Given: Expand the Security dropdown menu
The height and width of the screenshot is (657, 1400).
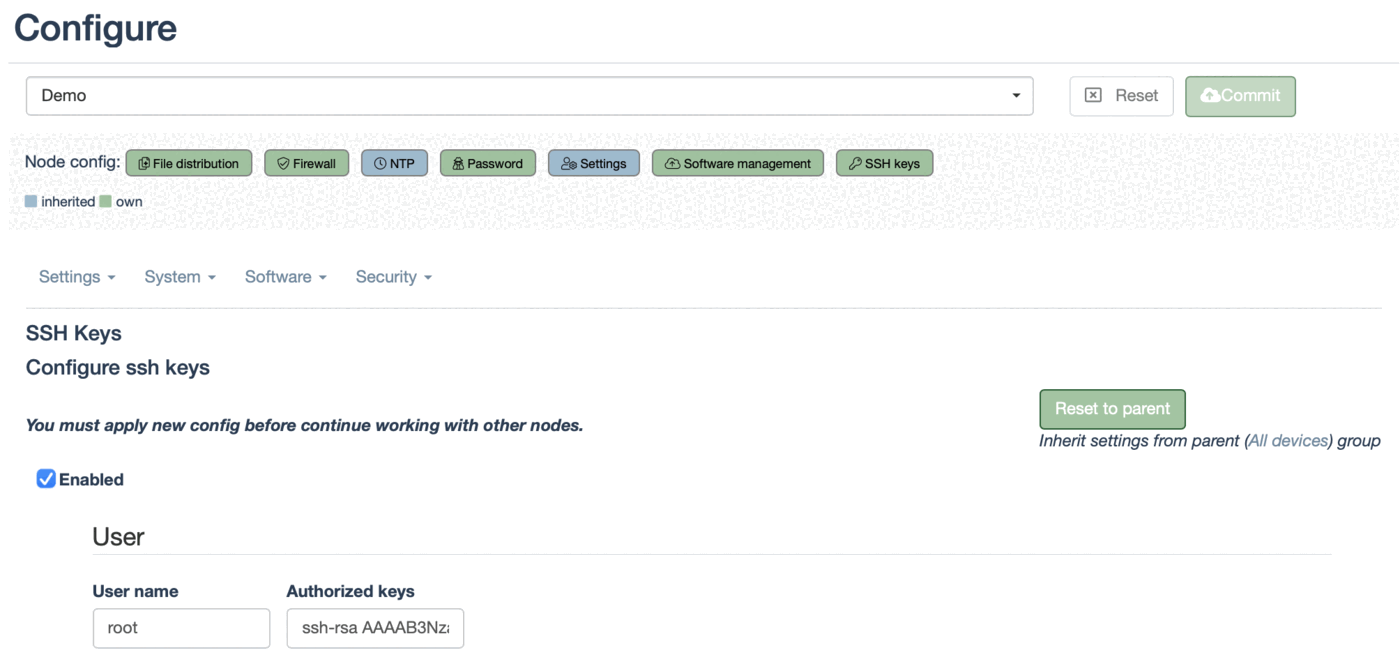Looking at the screenshot, I should tap(393, 277).
